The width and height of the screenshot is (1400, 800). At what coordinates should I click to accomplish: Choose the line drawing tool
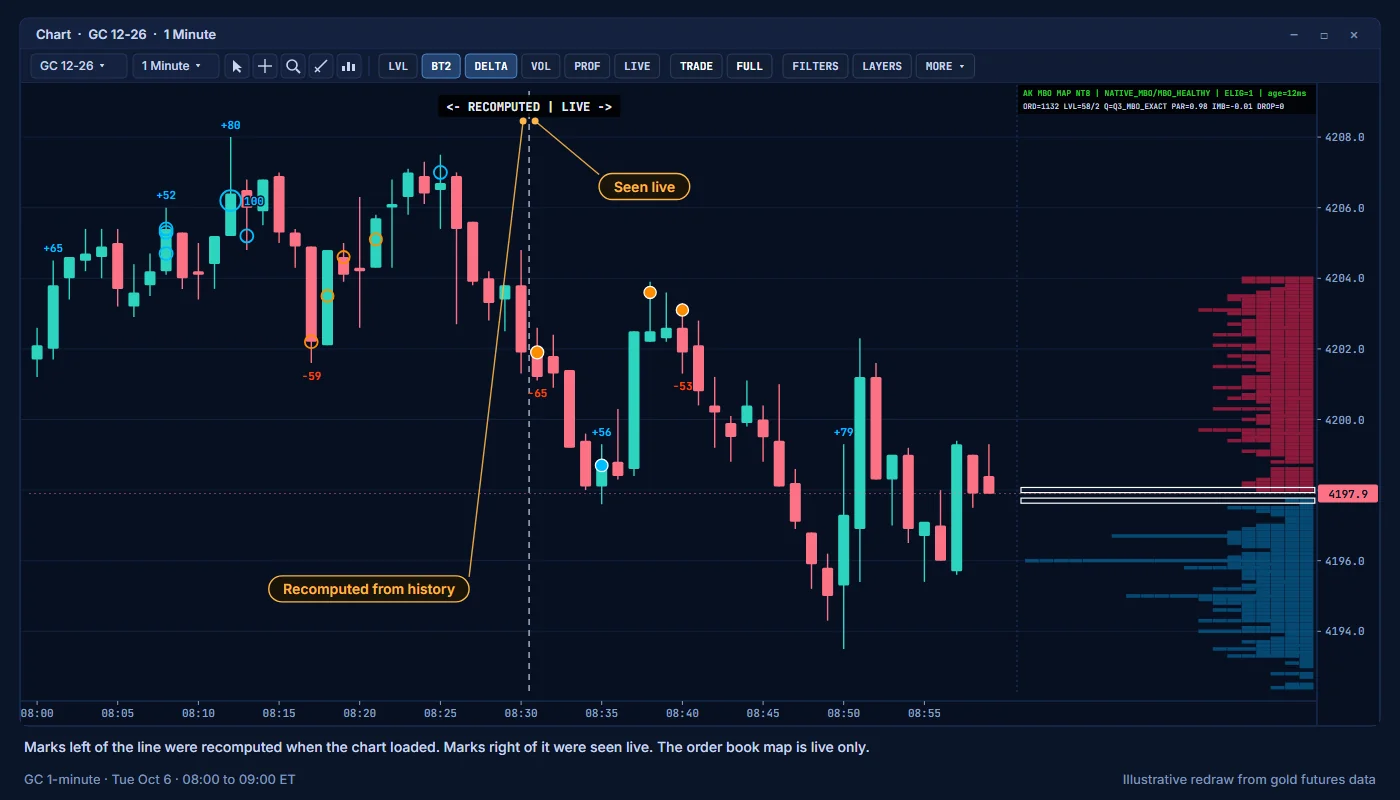tap(321, 66)
